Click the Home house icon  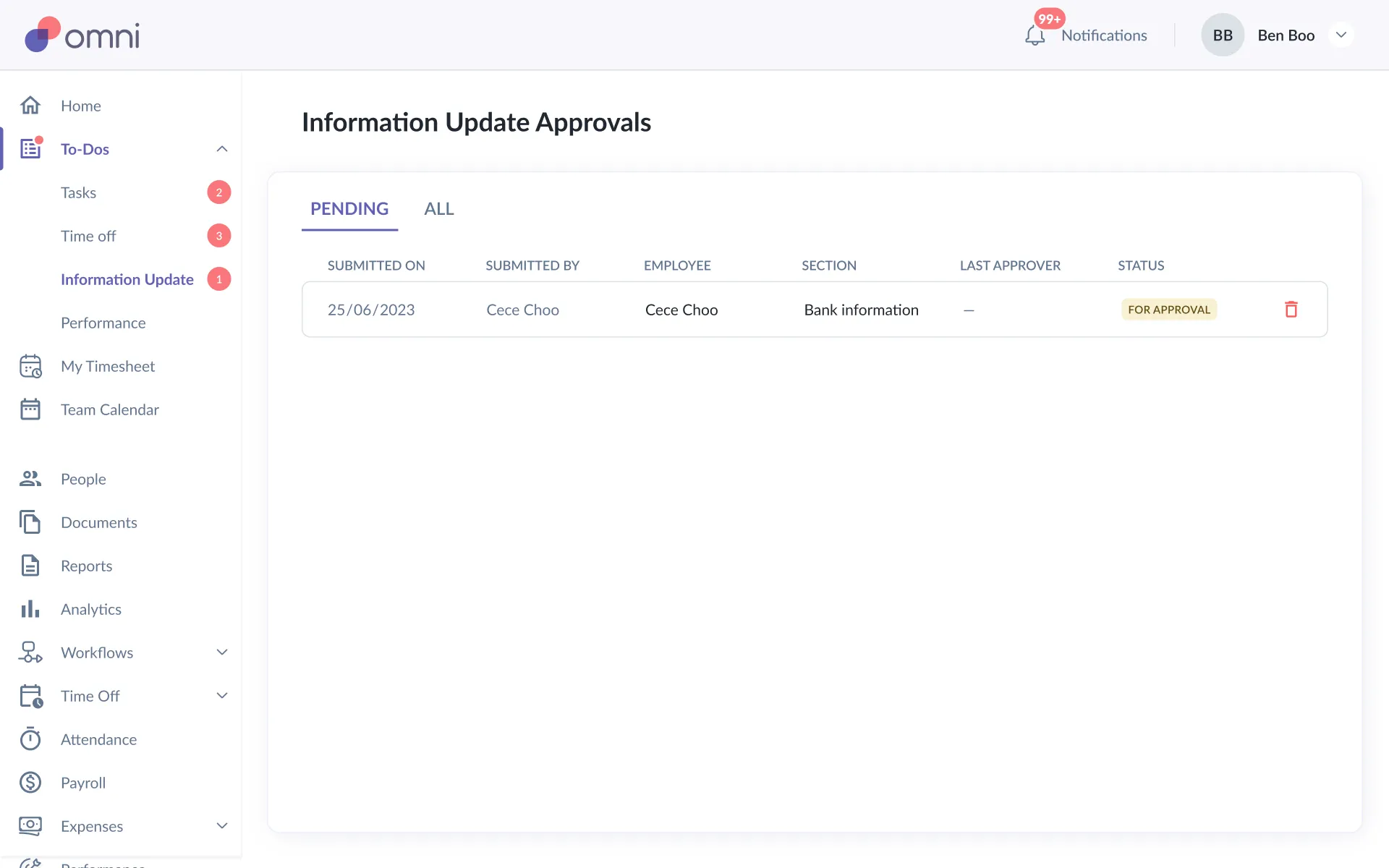pyautogui.click(x=30, y=106)
